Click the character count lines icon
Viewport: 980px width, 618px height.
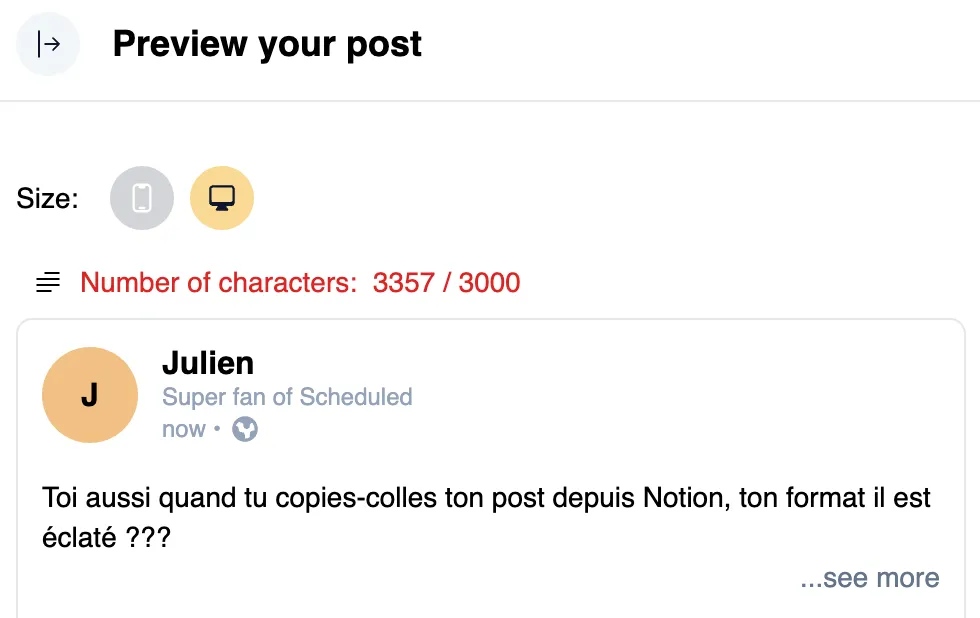[x=47, y=282]
